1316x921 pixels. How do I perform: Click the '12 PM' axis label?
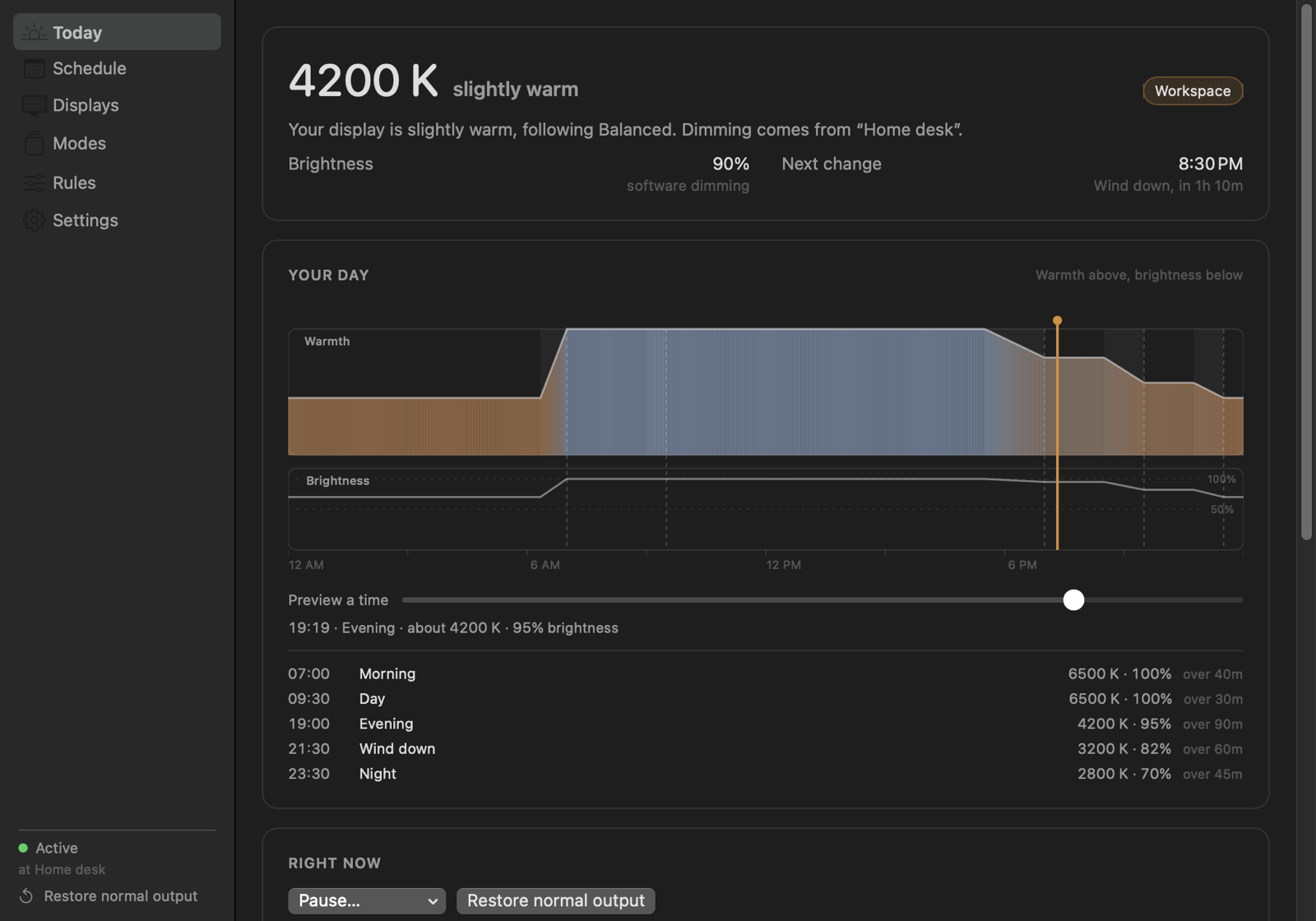(783, 565)
